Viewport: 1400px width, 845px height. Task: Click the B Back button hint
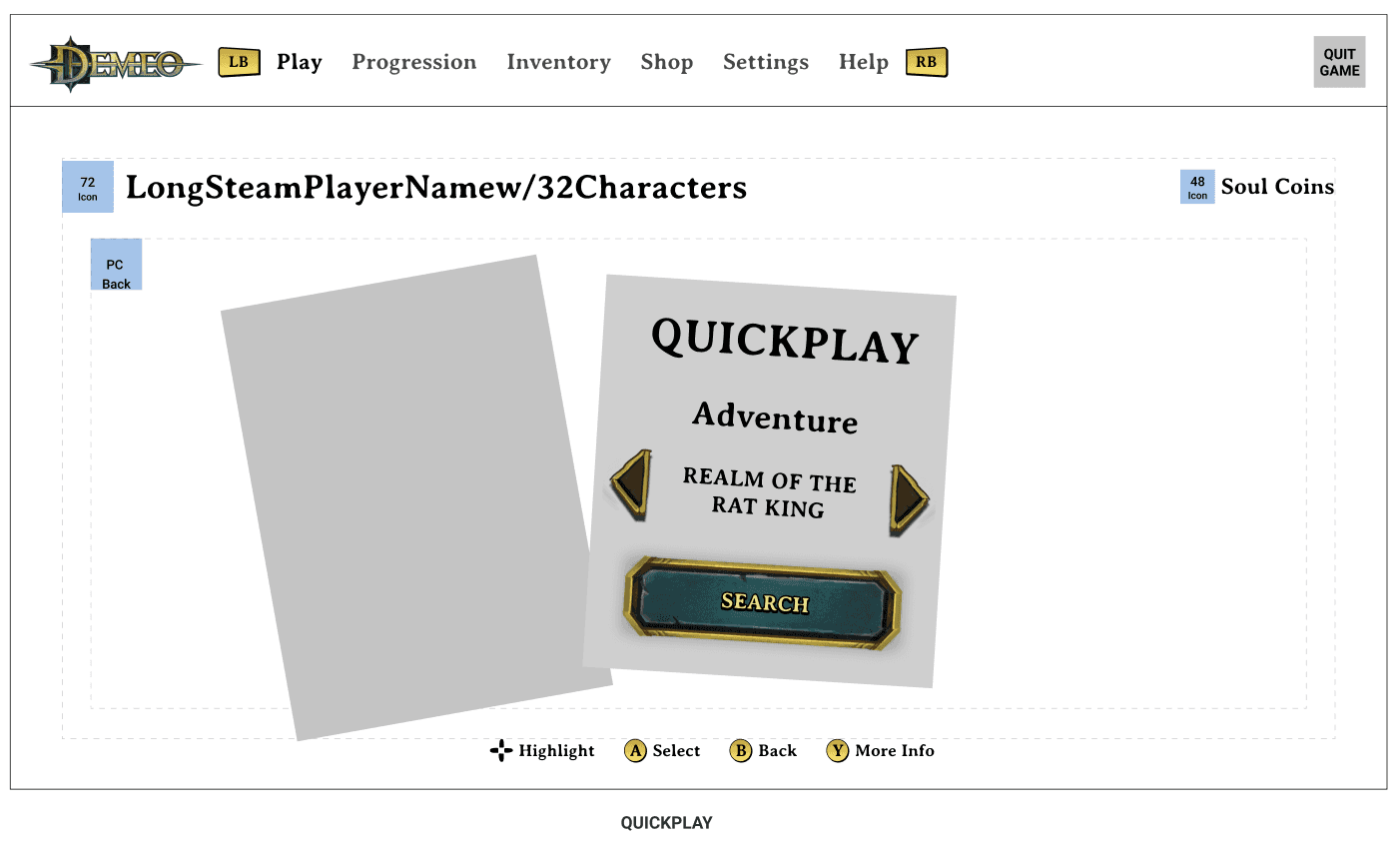click(763, 751)
